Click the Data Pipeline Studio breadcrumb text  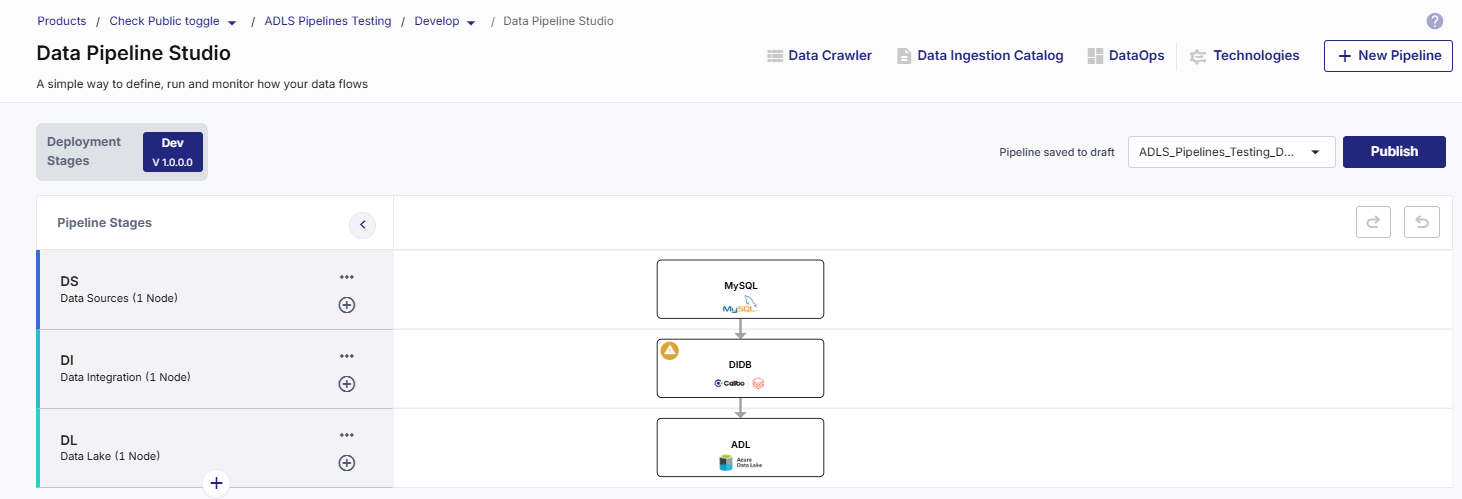(x=559, y=21)
